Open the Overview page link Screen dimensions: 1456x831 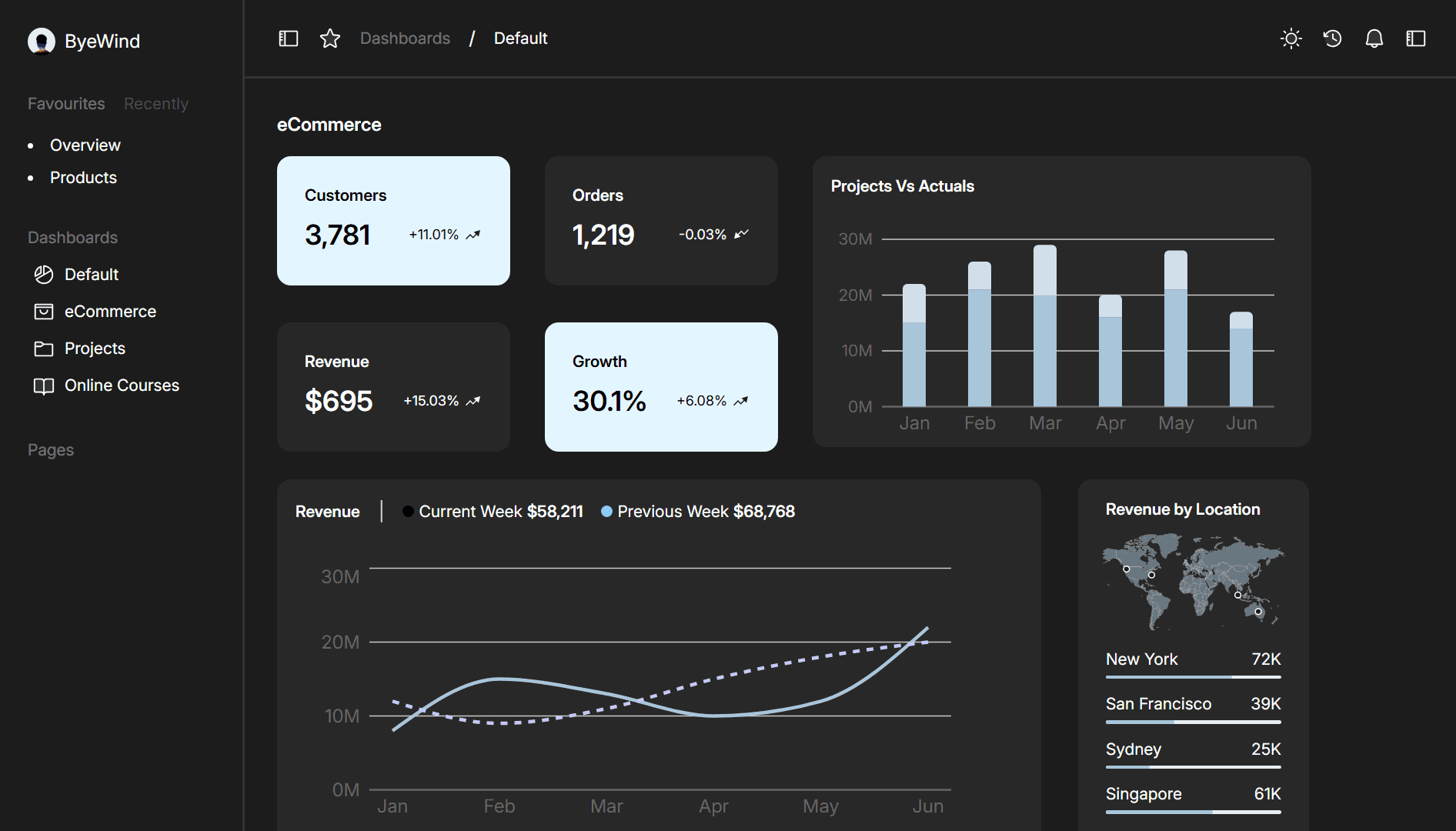coord(85,145)
